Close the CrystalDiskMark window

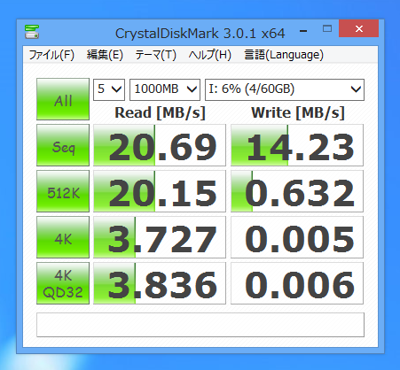(359, 29)
